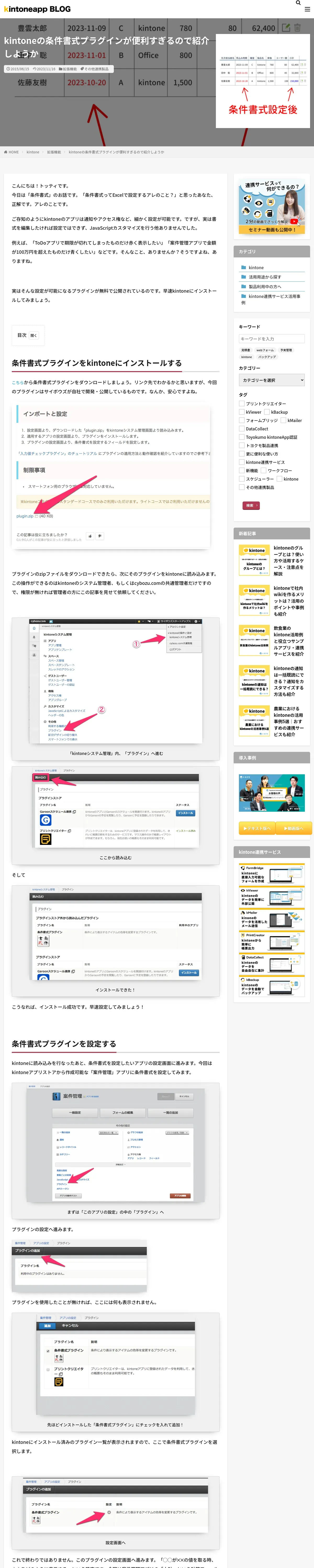
Task: Open the 飲食業のkintone活用例 article thumbnail
Action: tap(254, 640)
